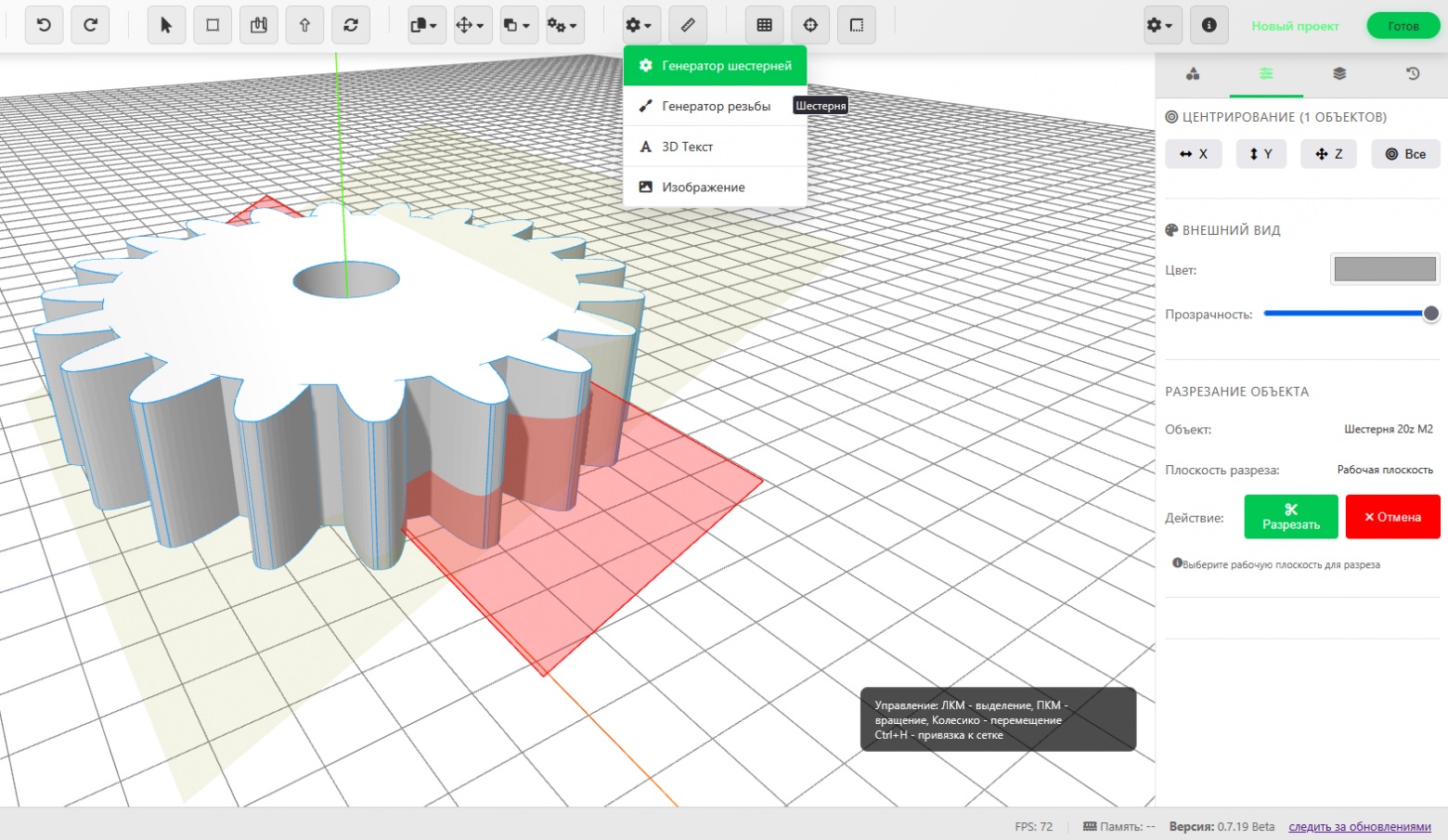Click the crosshair centering toolbar icon
Screen dimensions: 1448x840
809,25
